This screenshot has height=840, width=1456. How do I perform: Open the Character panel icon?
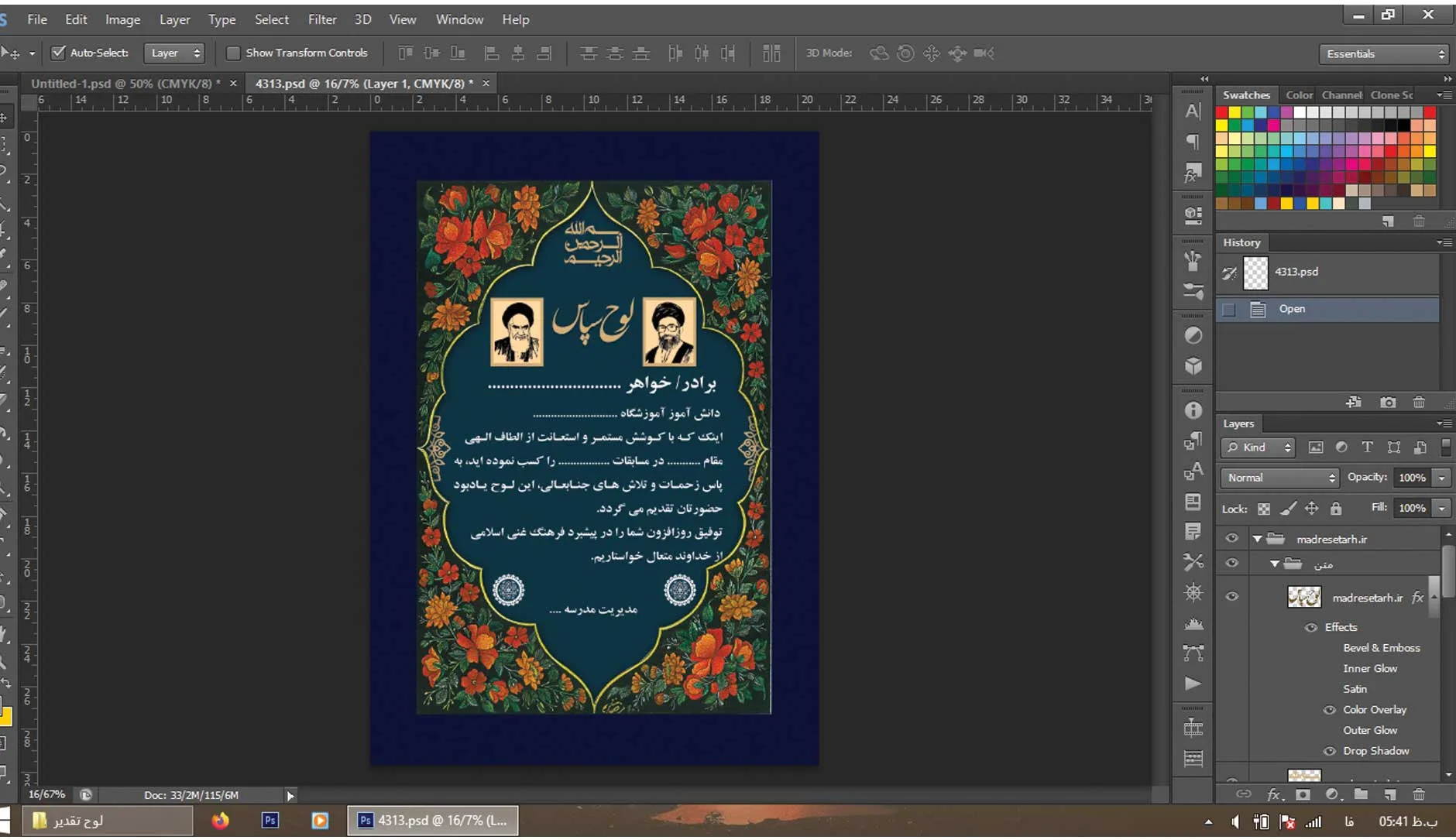coord(1193,111)
